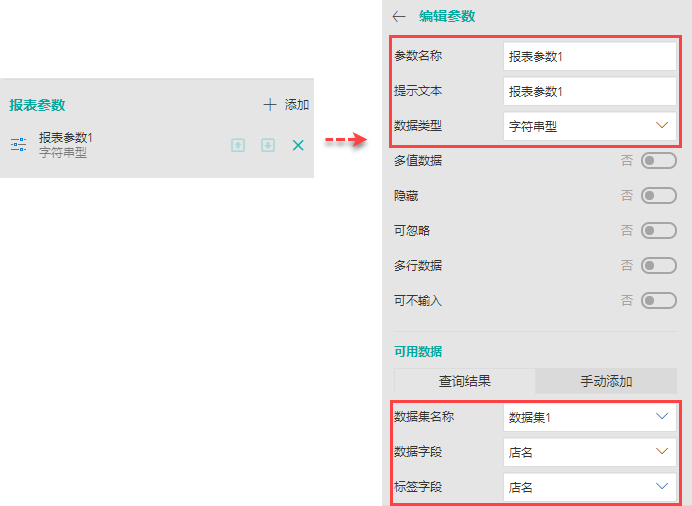Image resolution: width=692 pixels, height=506 pixels.
Task: Switch to the 查询结果 tab
Action: 465,381
